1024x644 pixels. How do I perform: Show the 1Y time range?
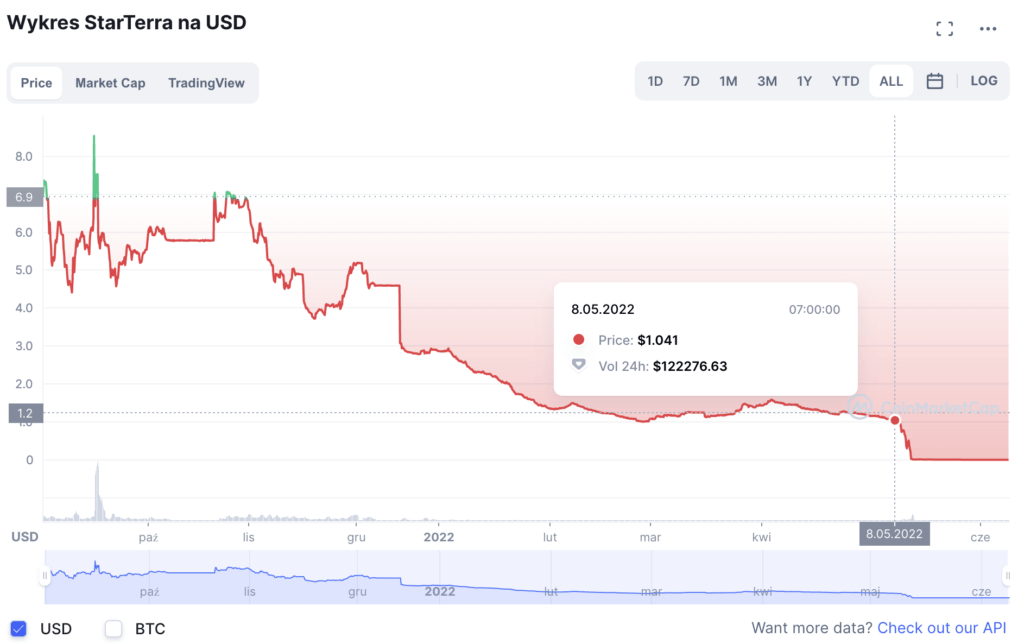[804, 81]
